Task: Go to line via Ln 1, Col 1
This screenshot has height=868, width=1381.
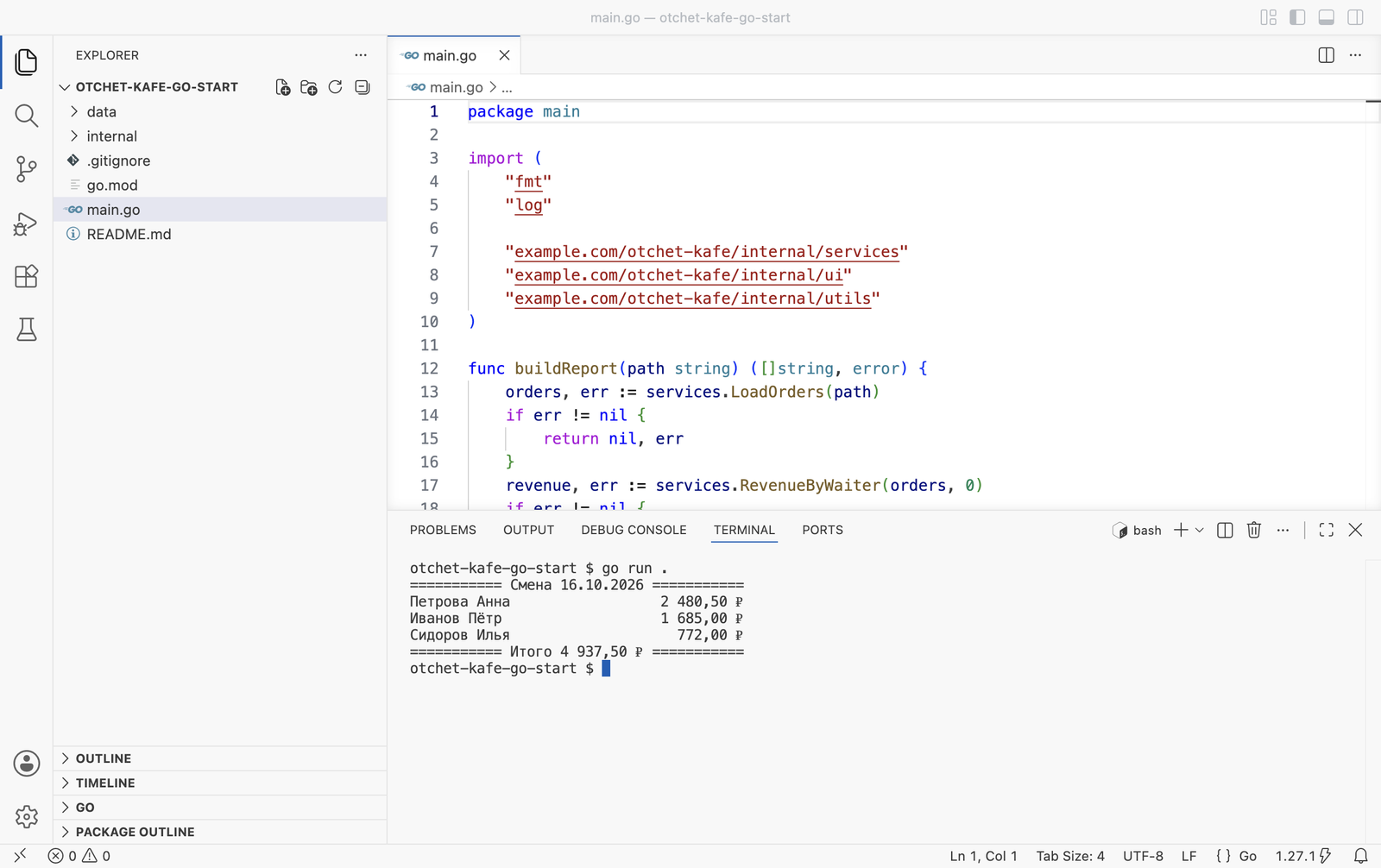Action: (983, 856)
